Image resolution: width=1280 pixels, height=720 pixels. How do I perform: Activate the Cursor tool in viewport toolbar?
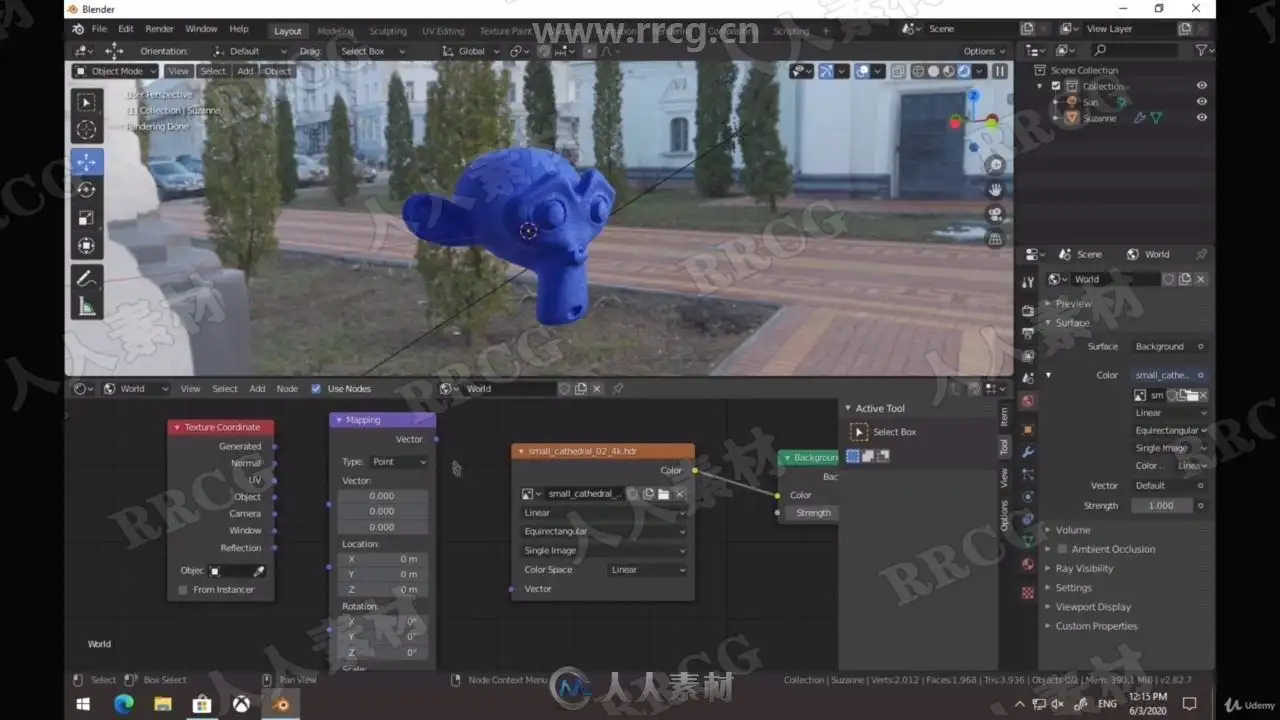tap(87, 130)
